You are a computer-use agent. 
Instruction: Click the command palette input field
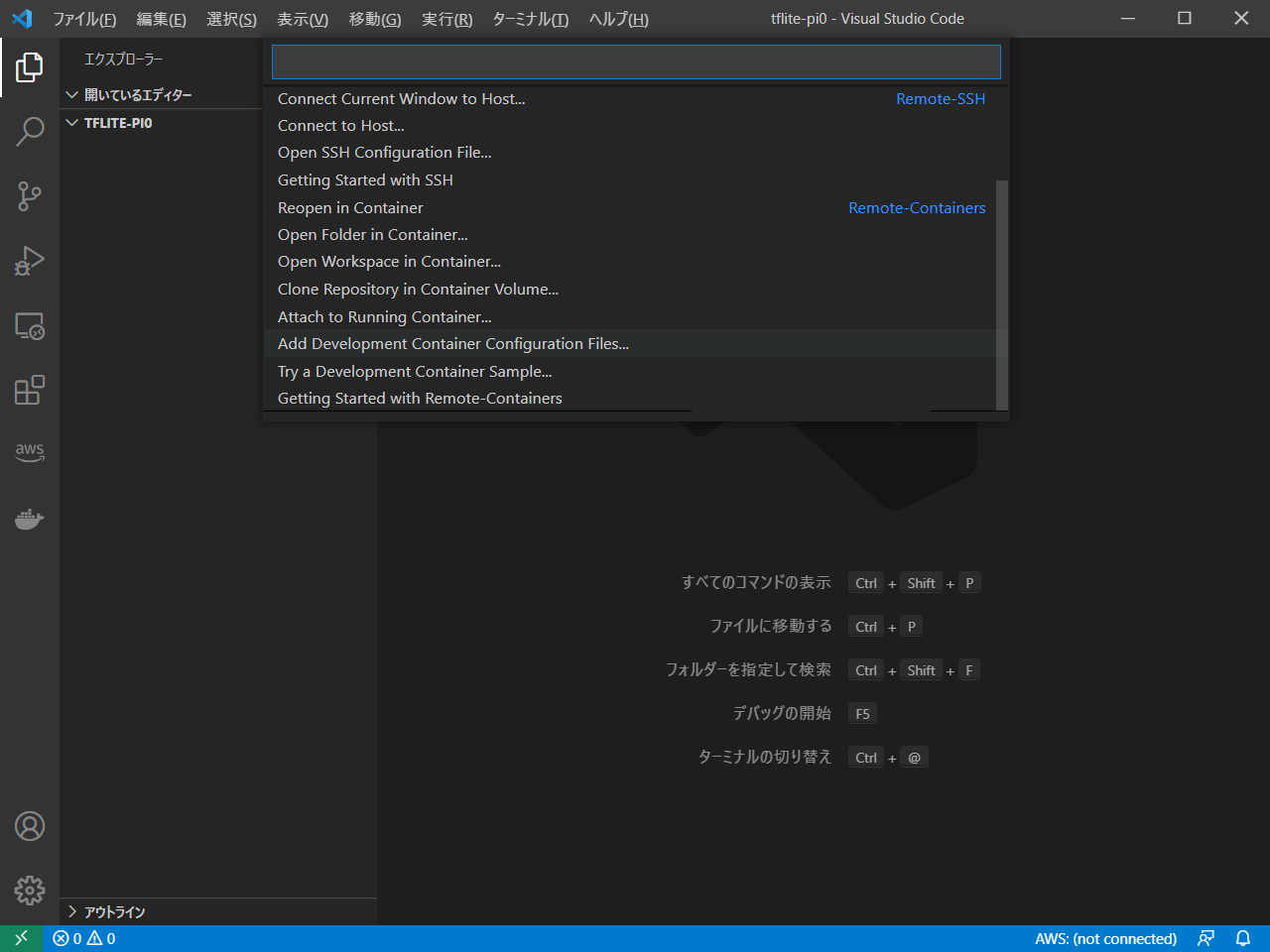coord(635,62)
